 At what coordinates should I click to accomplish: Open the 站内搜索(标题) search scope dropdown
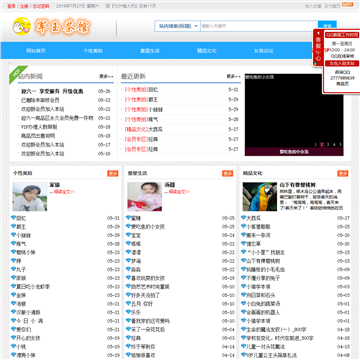[177, 26]
